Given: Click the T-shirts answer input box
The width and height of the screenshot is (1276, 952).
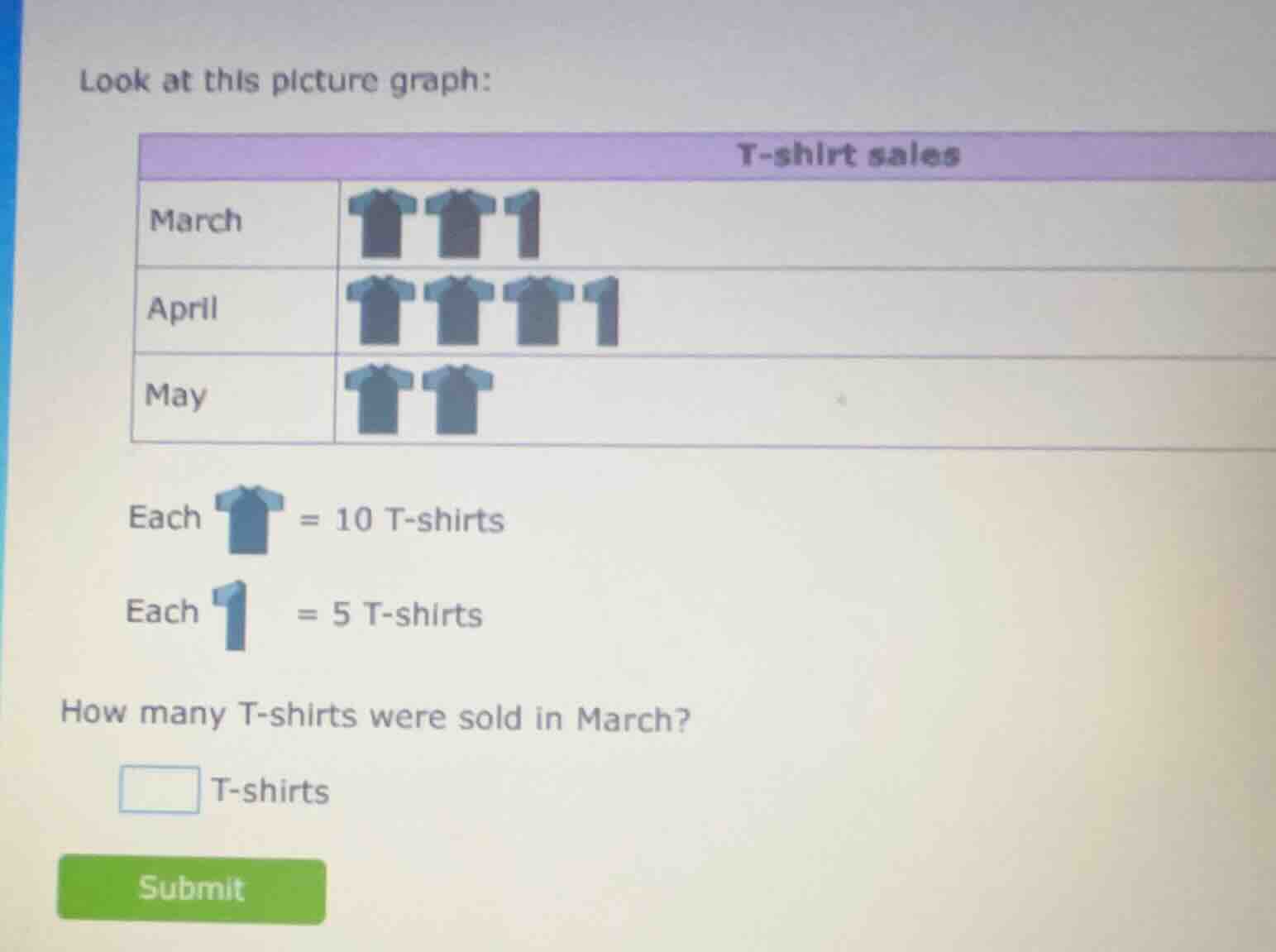Looking at the screenshot, I should (x=158, y=791).
